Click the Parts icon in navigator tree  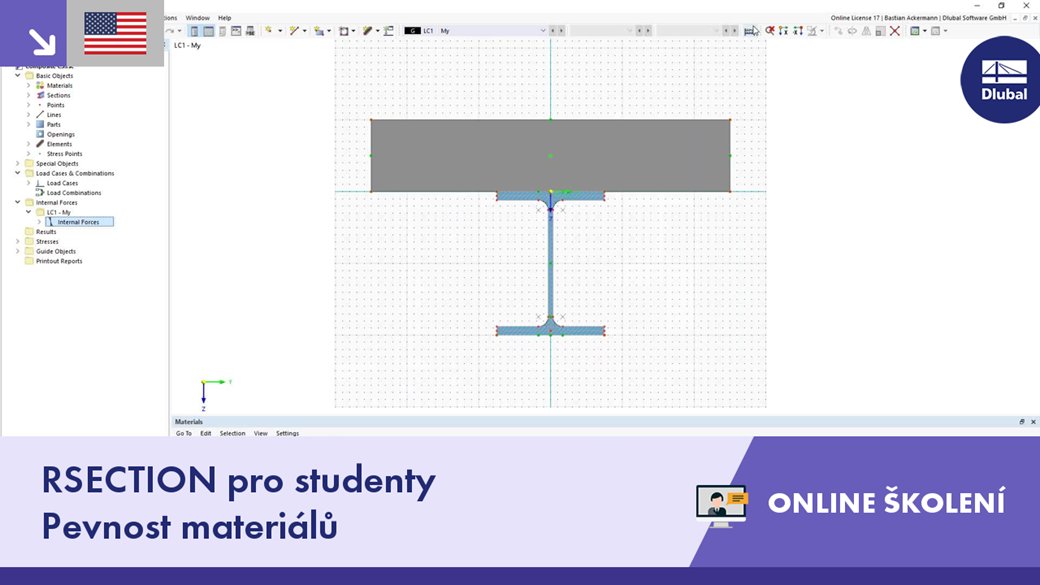click(x=40, y=124)
